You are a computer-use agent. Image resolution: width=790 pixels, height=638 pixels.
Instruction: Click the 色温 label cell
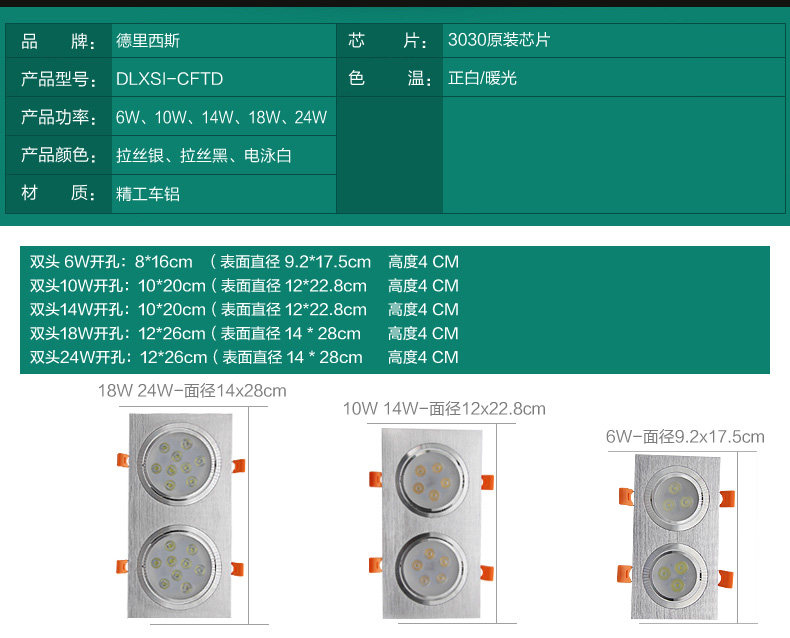click(389, 78)
